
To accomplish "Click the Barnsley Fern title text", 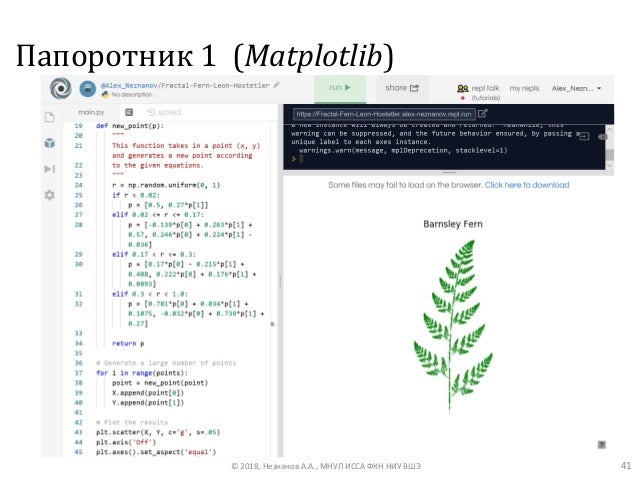I will [x=452, y=224].
